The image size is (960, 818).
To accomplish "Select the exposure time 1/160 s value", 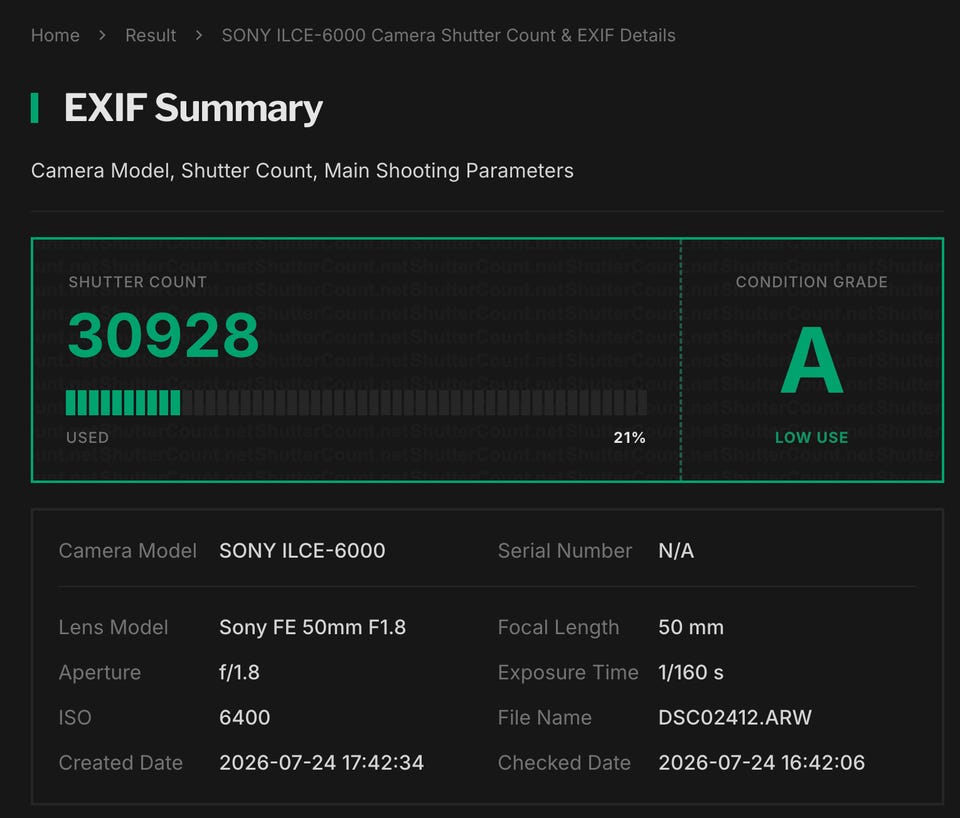I will tap(691, 672).
